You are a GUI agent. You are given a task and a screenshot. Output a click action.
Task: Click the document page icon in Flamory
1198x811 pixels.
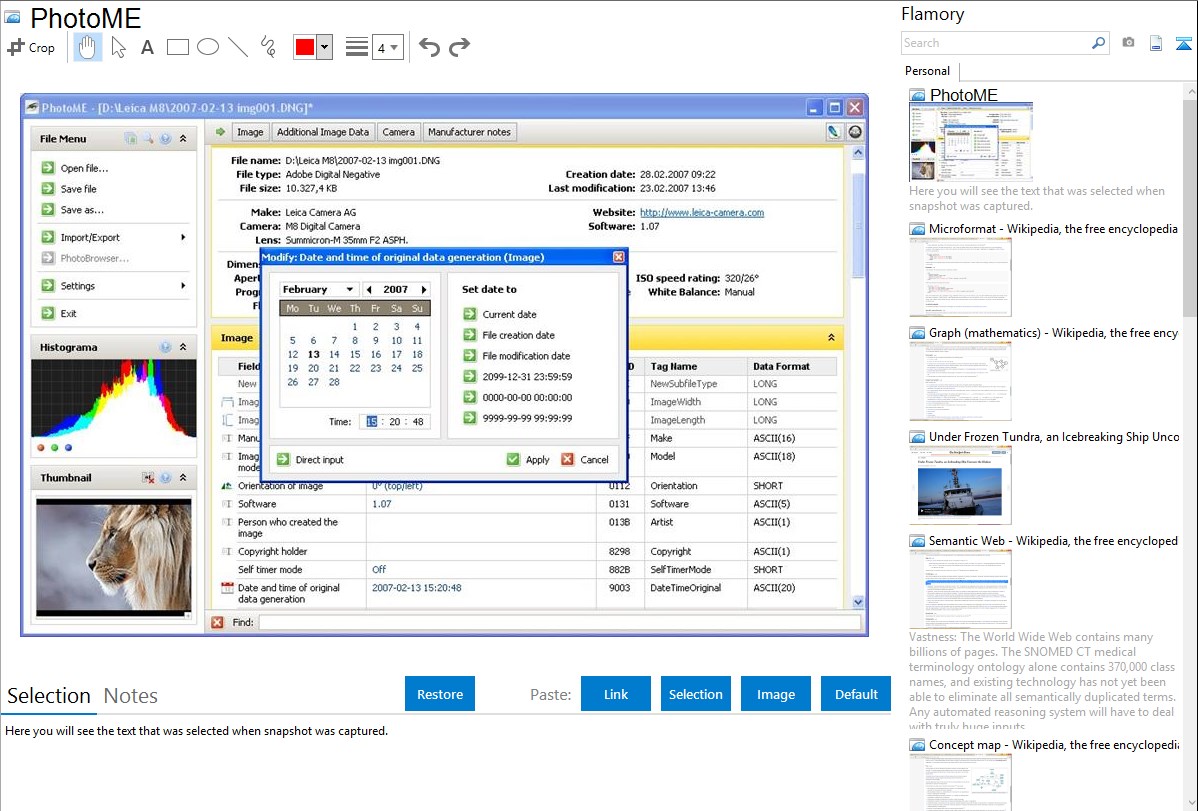tap(1156, 43)
